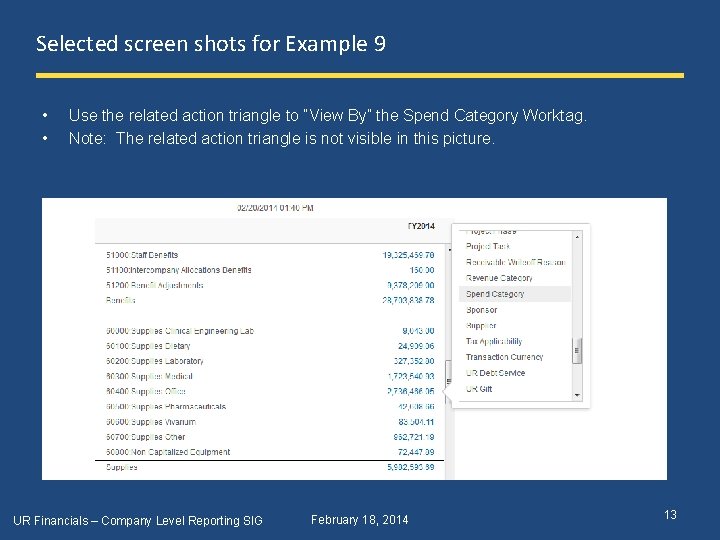Screen dimensions: 720x540
Task: Open Supplies Pharmaceuticals amount value
Action: [x=416, y=406]
